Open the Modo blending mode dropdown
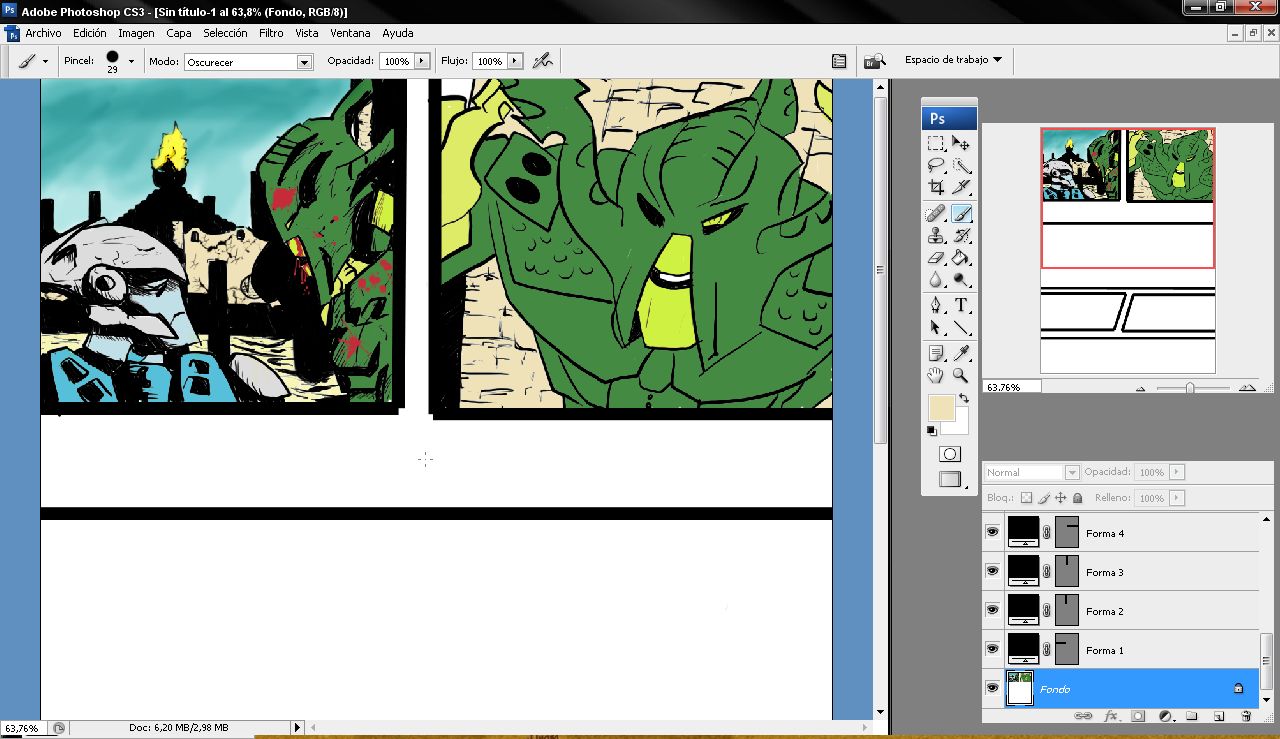Image resolution: width=1280 pixels, height=739 pixels. tap(304, 62)
